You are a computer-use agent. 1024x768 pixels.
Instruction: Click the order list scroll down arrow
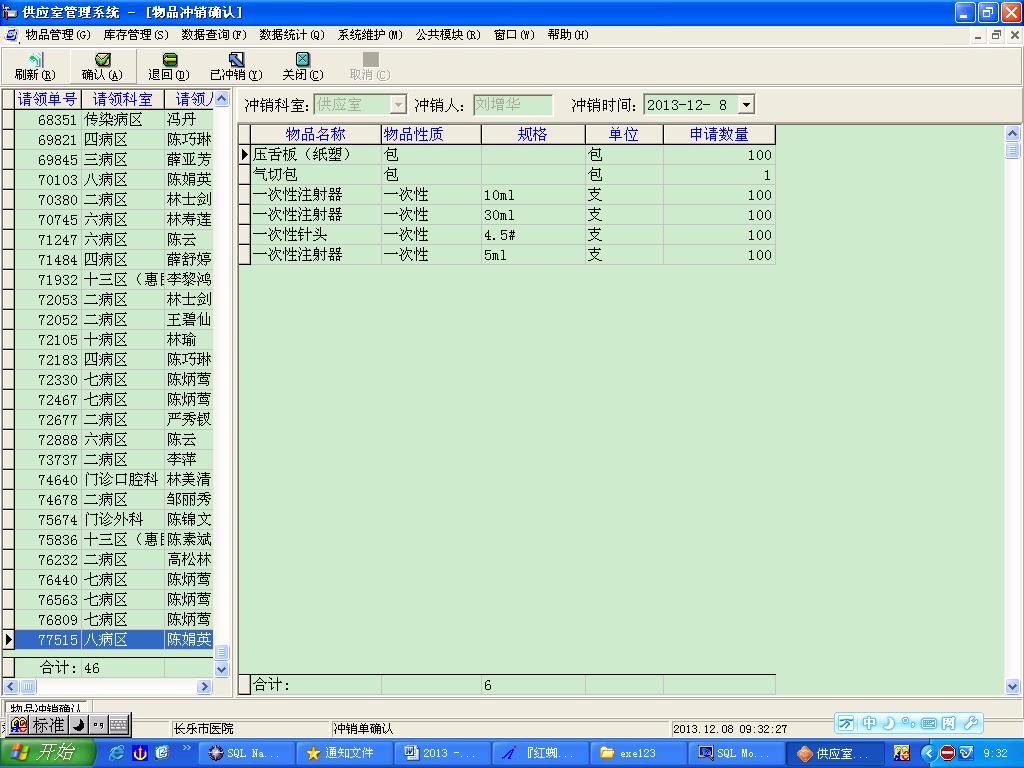click(x=222, y=669)
